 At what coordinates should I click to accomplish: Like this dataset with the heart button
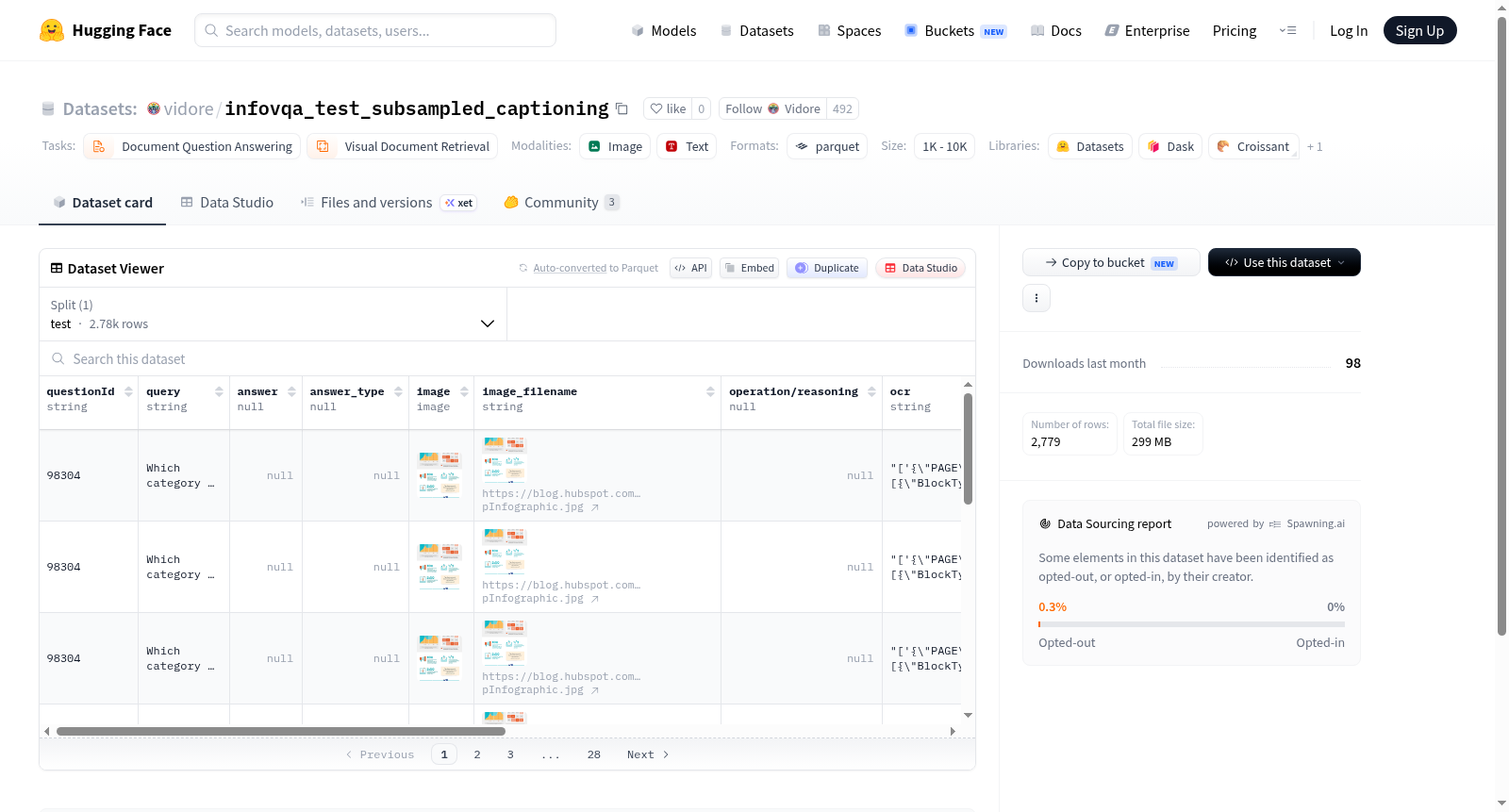(x=668, y=108)
